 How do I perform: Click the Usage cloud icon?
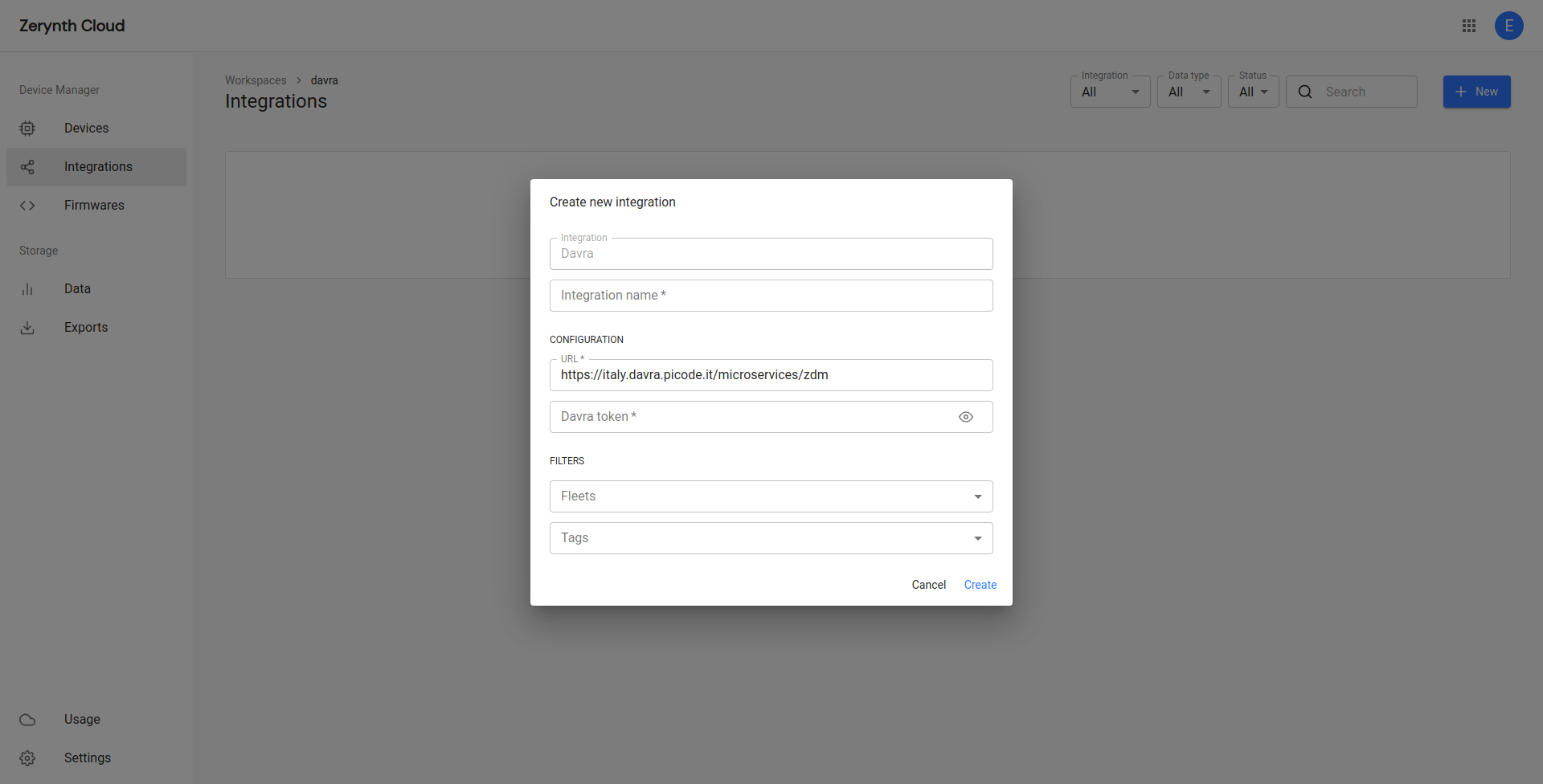pos(27,720)
